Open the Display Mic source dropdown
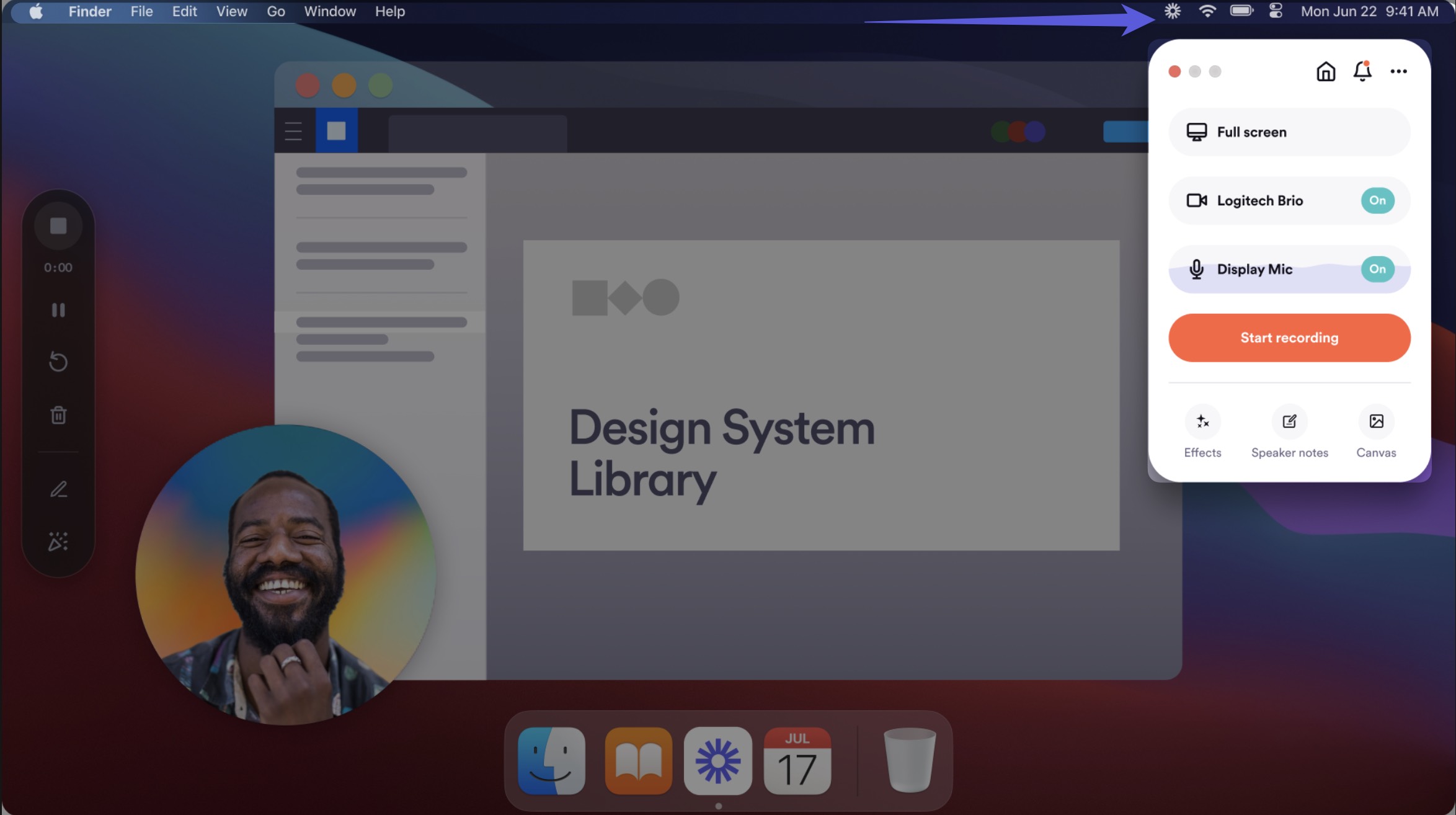Screen dimensions: 1456x815 coord(1254,269)
